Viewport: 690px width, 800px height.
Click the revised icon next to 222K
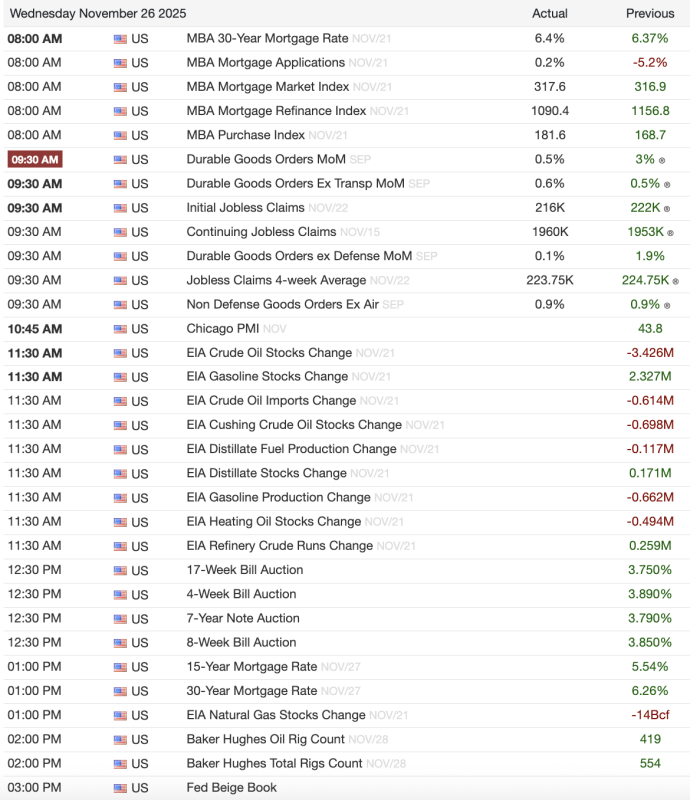(x=669, y=208)
